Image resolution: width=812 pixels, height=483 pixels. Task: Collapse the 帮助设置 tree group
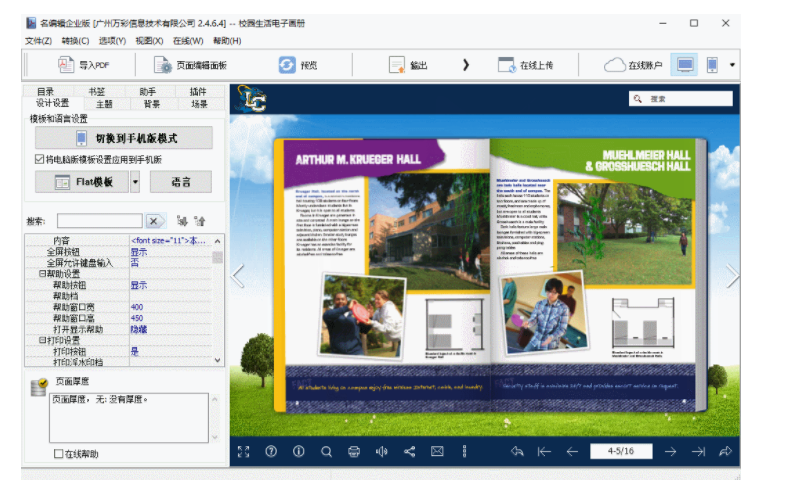[x=42, y=273]
